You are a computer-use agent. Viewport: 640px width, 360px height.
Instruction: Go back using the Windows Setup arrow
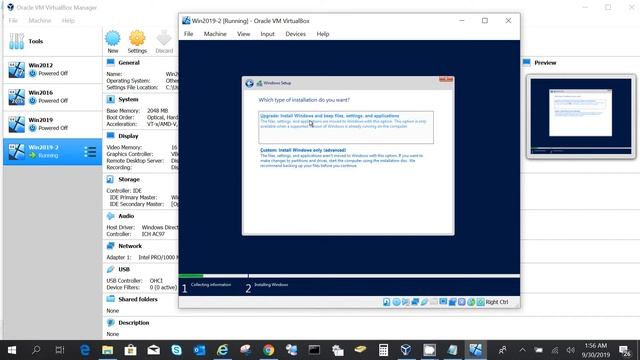[x=249, y=83]
